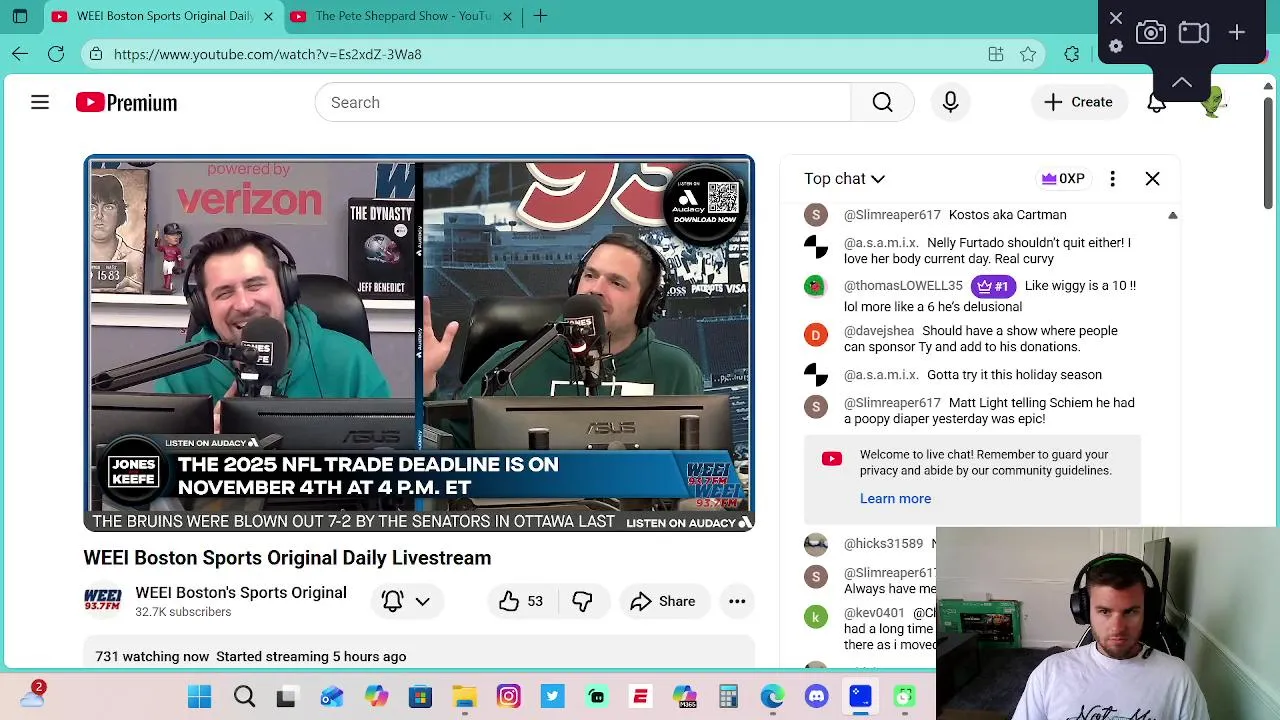Open browser extensions puzzle icon
This screenshot has width=1280, height=720.
1072,54
